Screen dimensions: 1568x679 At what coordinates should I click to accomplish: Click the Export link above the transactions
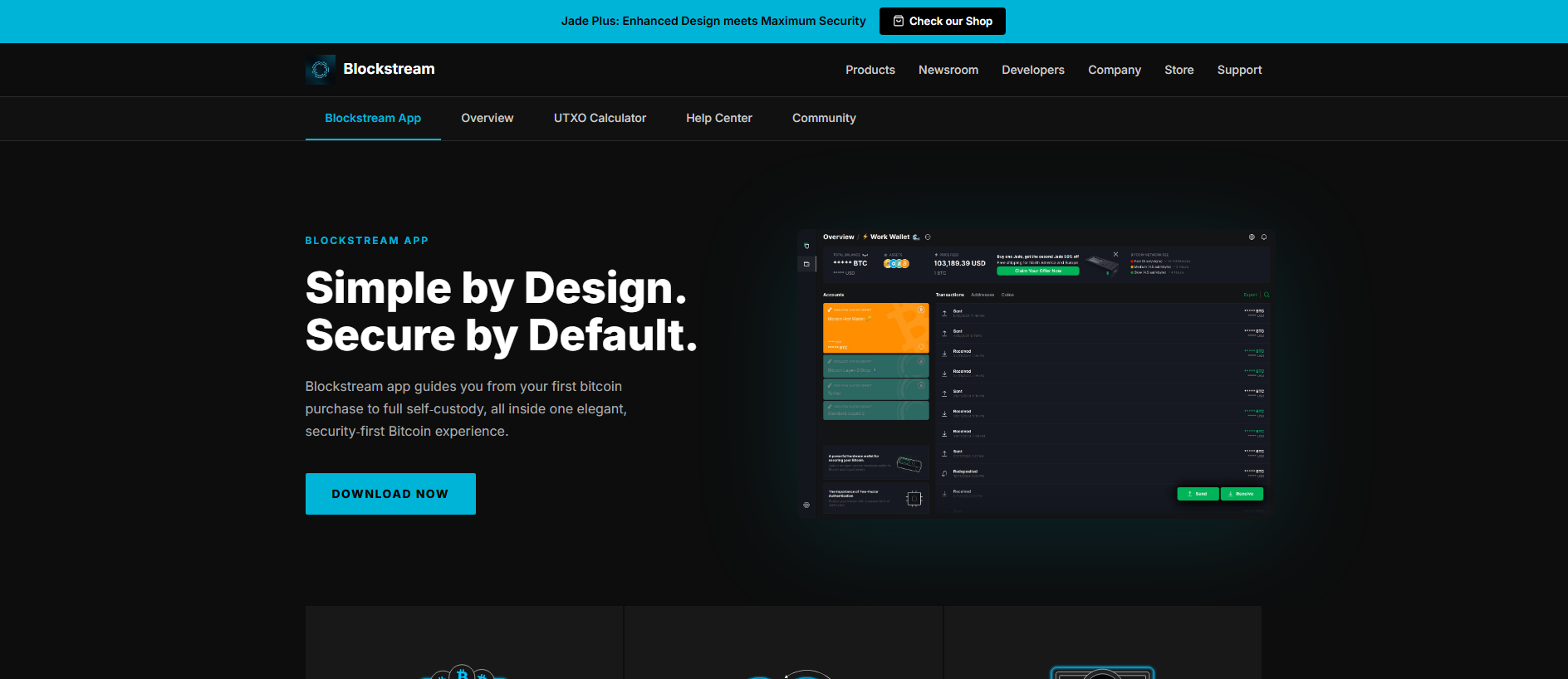(x=1250, y=295)
